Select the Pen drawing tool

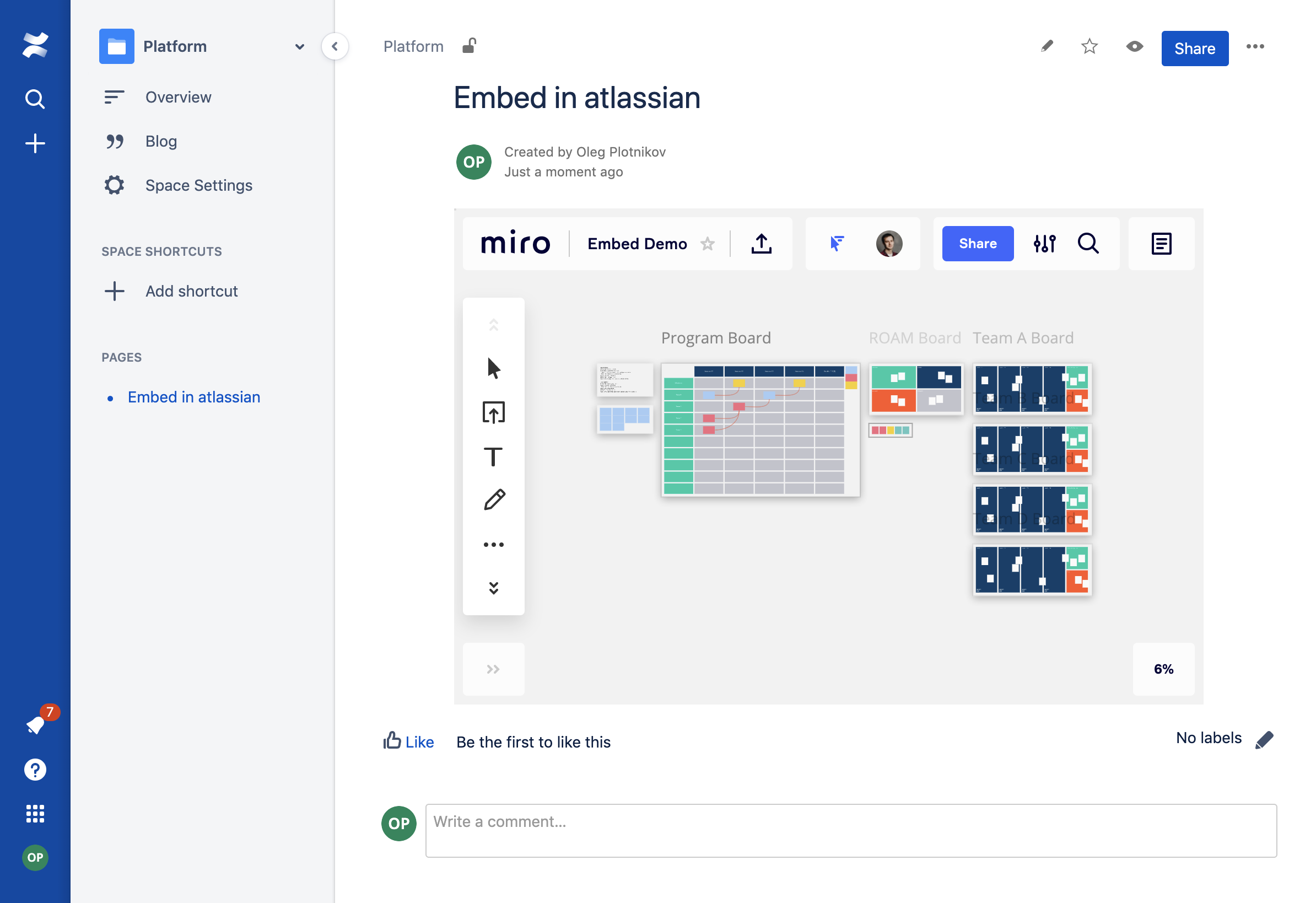pos(494,500)
